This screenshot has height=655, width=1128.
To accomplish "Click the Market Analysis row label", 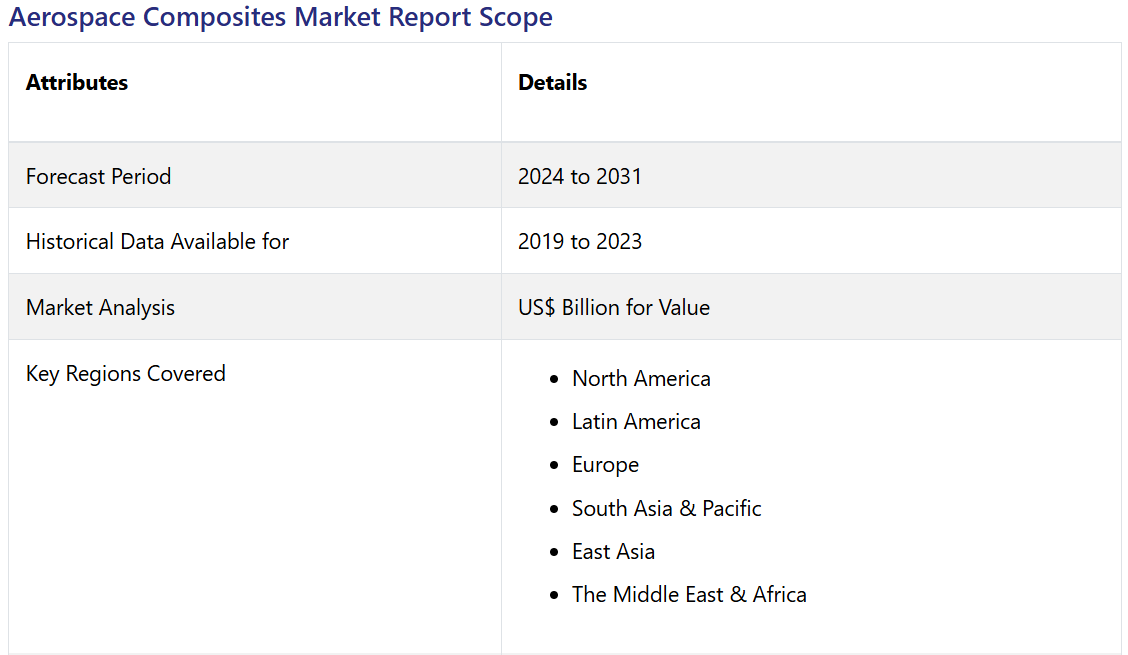I will pos(100,308).
